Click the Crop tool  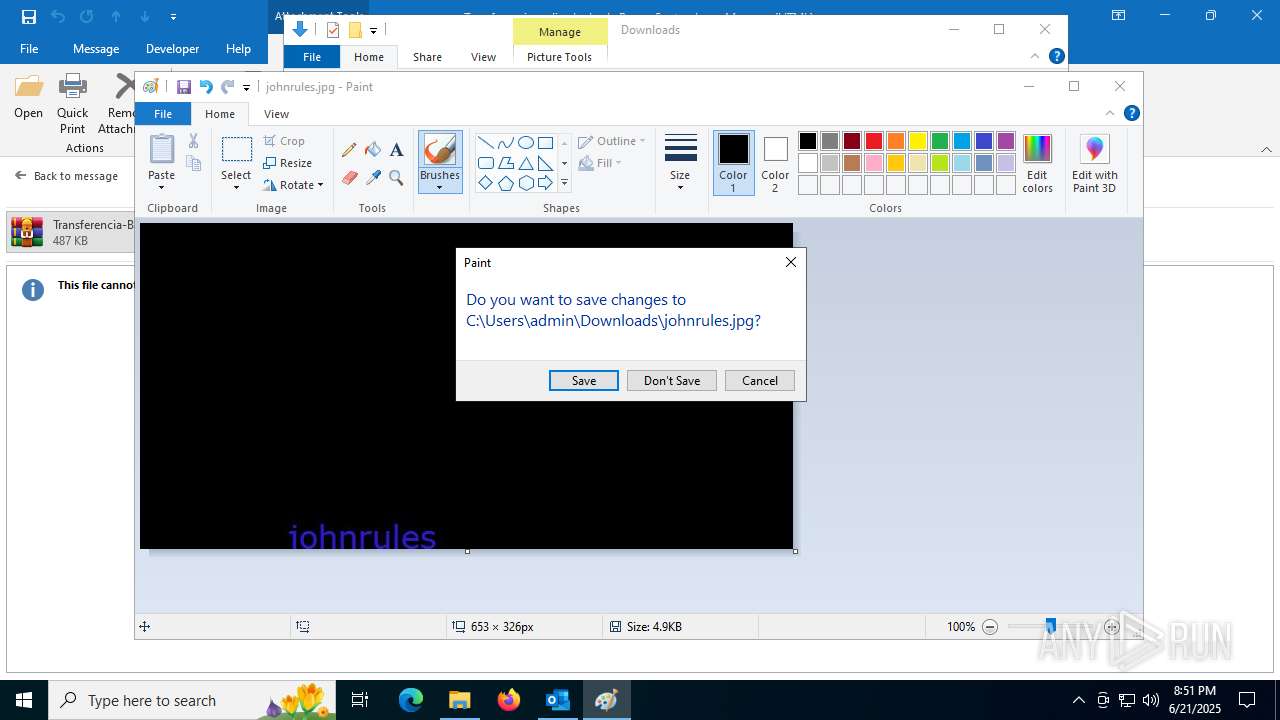pyautogui.click(x=284, y=141)
